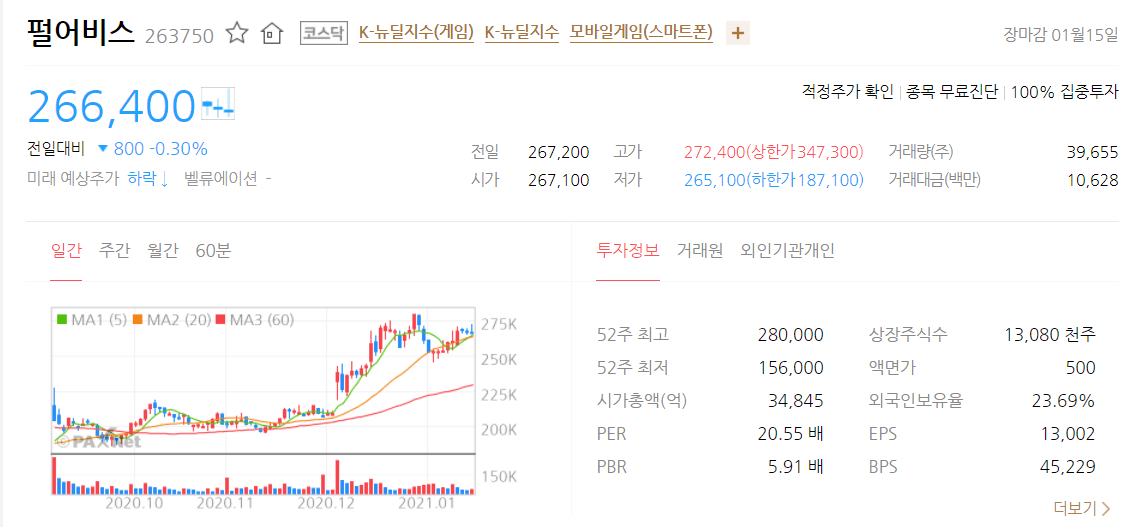Click the 외국인보유율 value 23.69%

click(x=1063, y=400)
